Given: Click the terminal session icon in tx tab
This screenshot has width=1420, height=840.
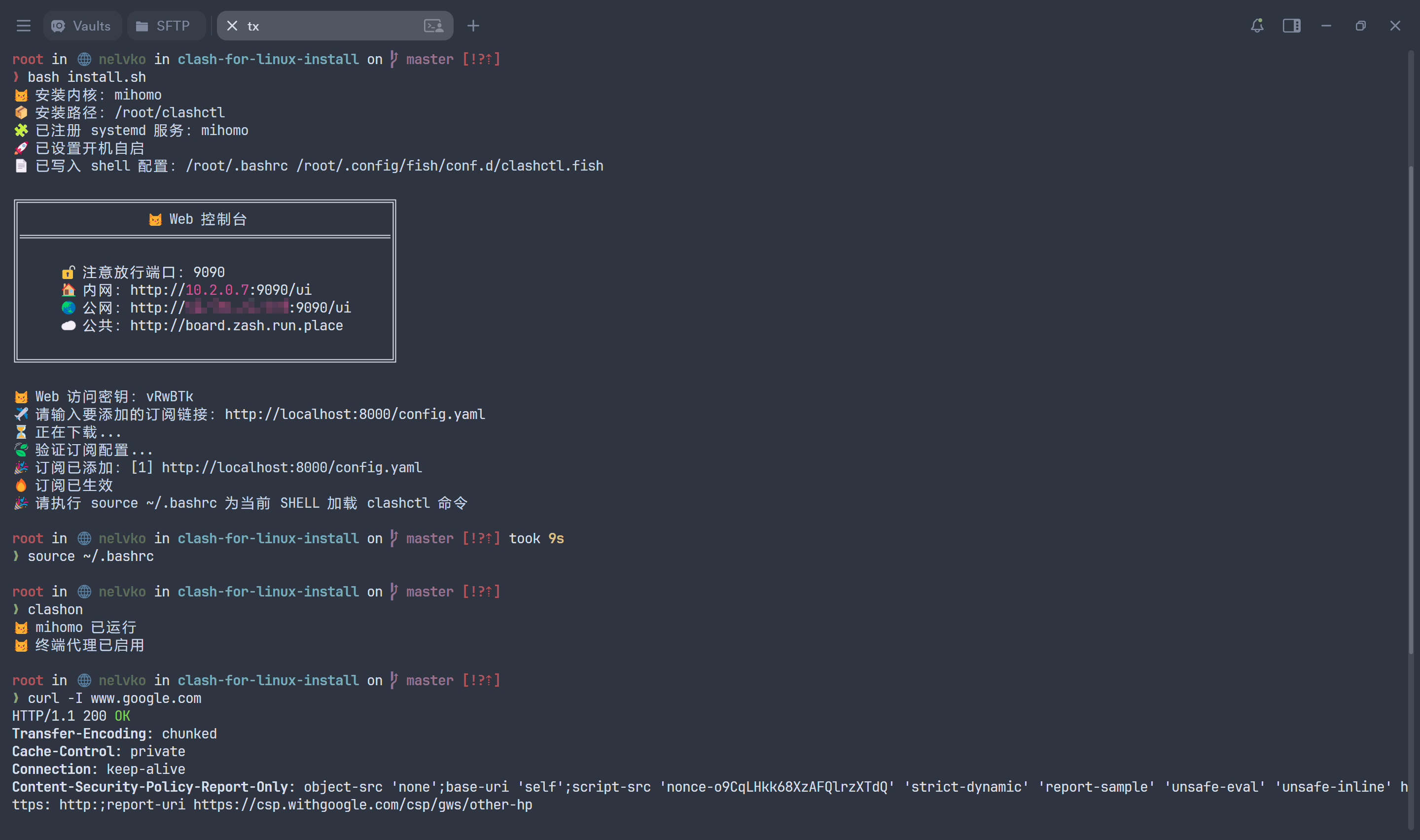Looking at the screenshot, I should point(433,26).
